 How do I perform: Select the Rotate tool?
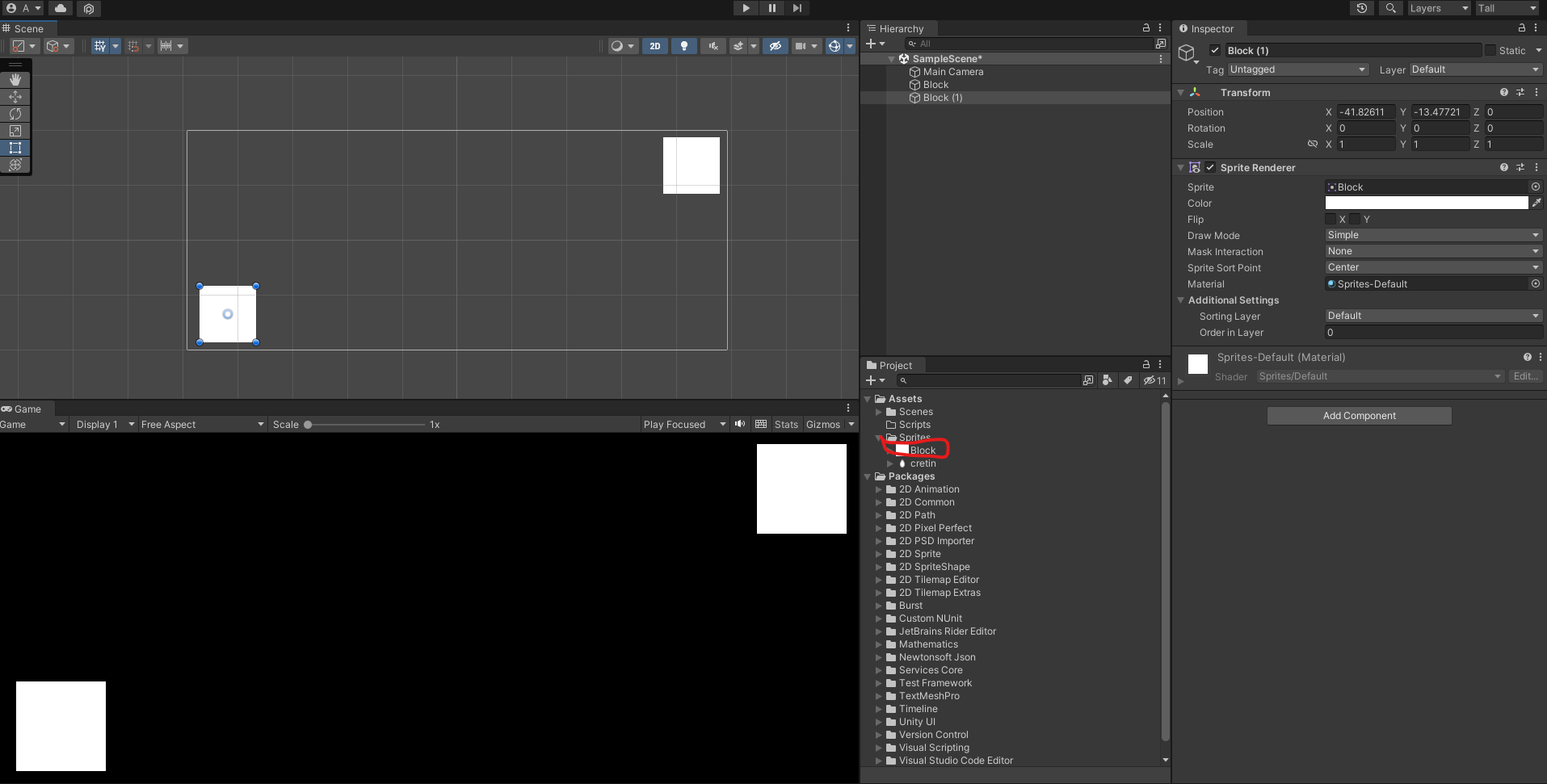point(15,114)
